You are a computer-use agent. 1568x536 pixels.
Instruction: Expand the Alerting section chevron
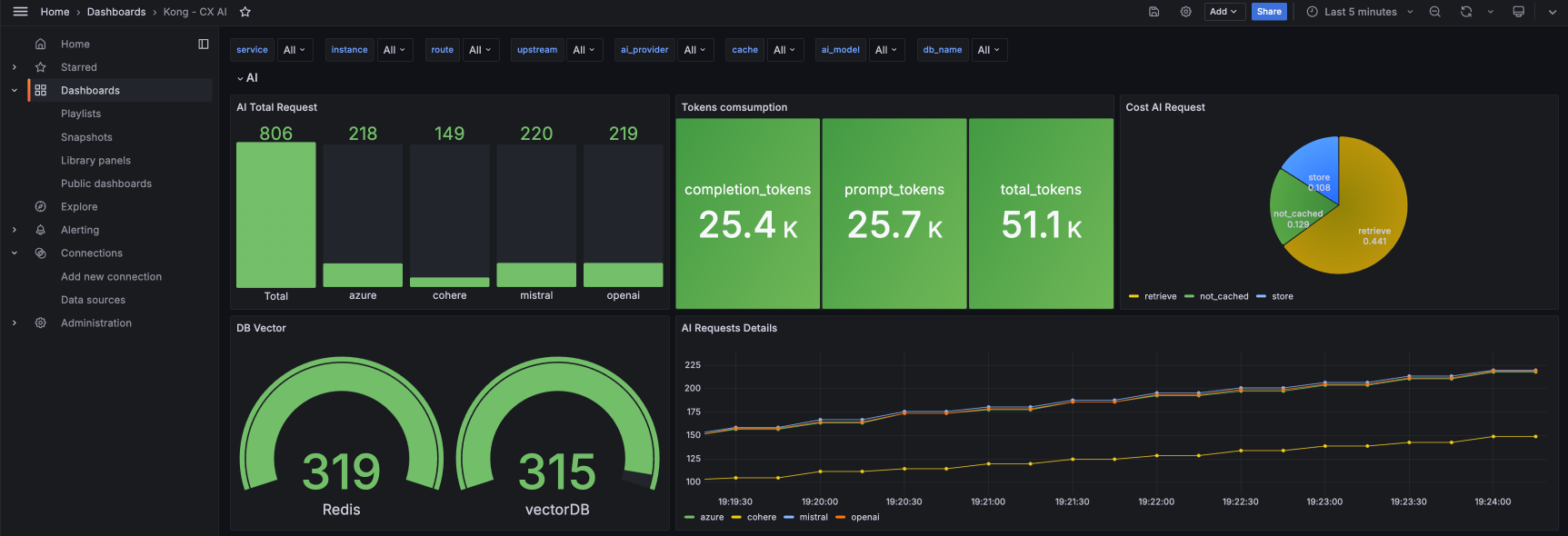pos(15,230)
